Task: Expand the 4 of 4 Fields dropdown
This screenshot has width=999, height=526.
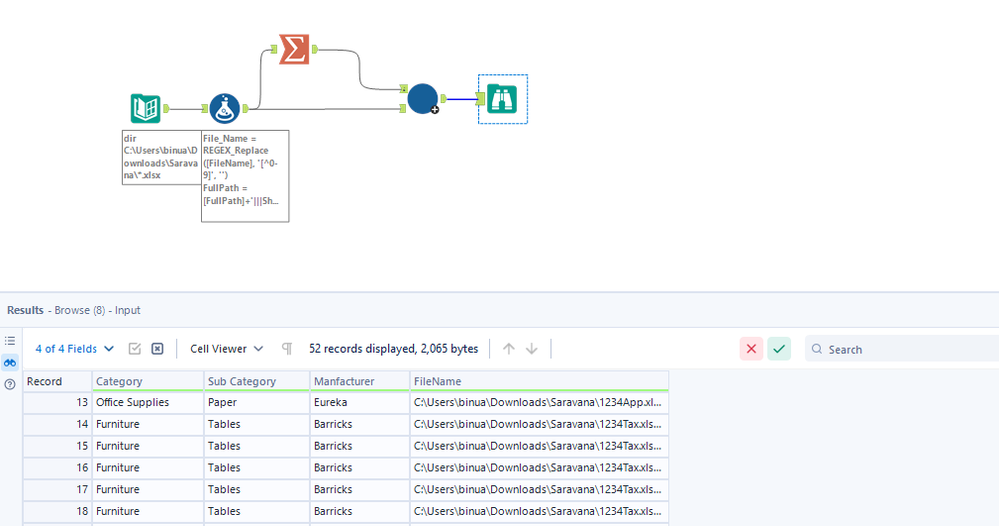Action: point(75,348)
